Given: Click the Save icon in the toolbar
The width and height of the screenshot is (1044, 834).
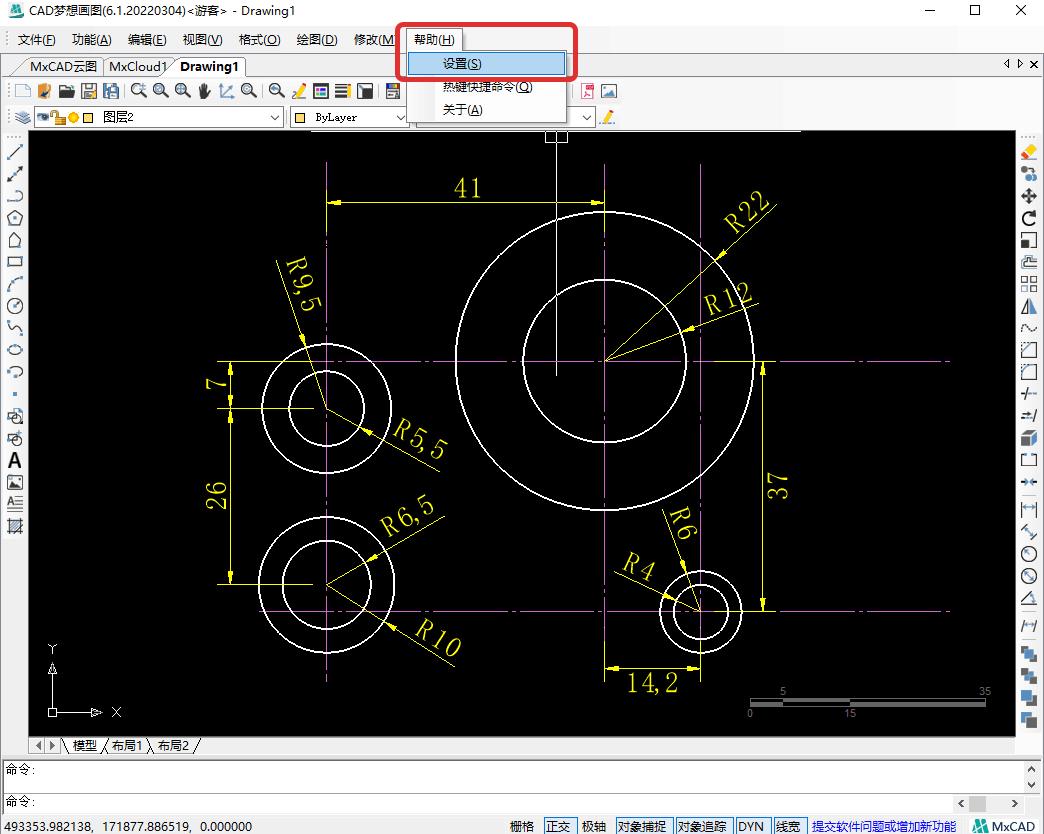Looking at the screenshot, I should [88, 90].
